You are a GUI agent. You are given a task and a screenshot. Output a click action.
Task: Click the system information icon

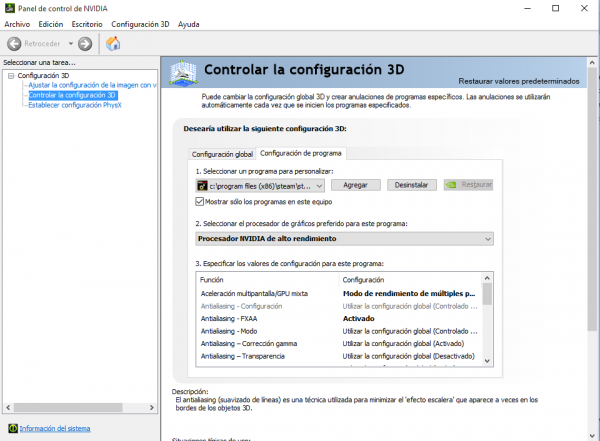pyautogui.click(x=13, y=428)
